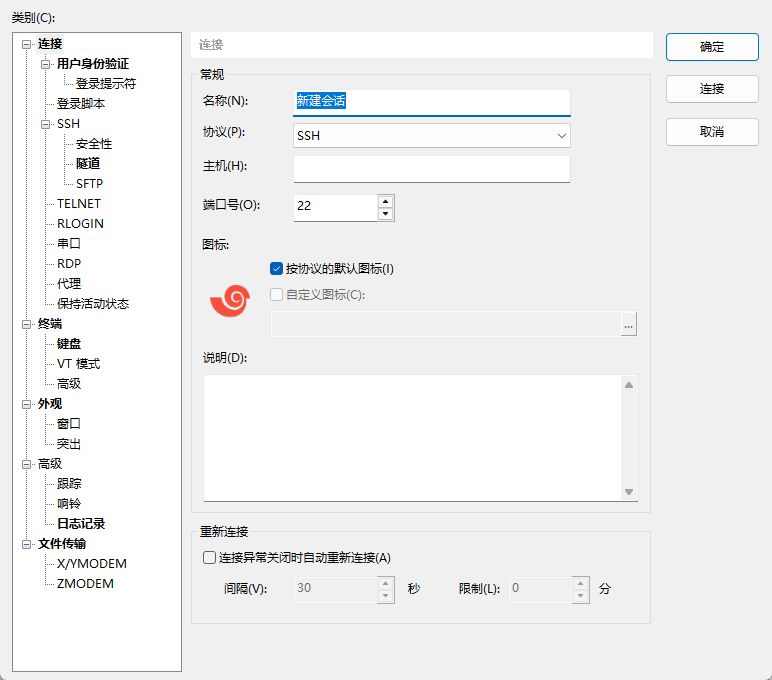Select 文件传输 in the category tree
772x680 pixels.
[x=62, y=544]
